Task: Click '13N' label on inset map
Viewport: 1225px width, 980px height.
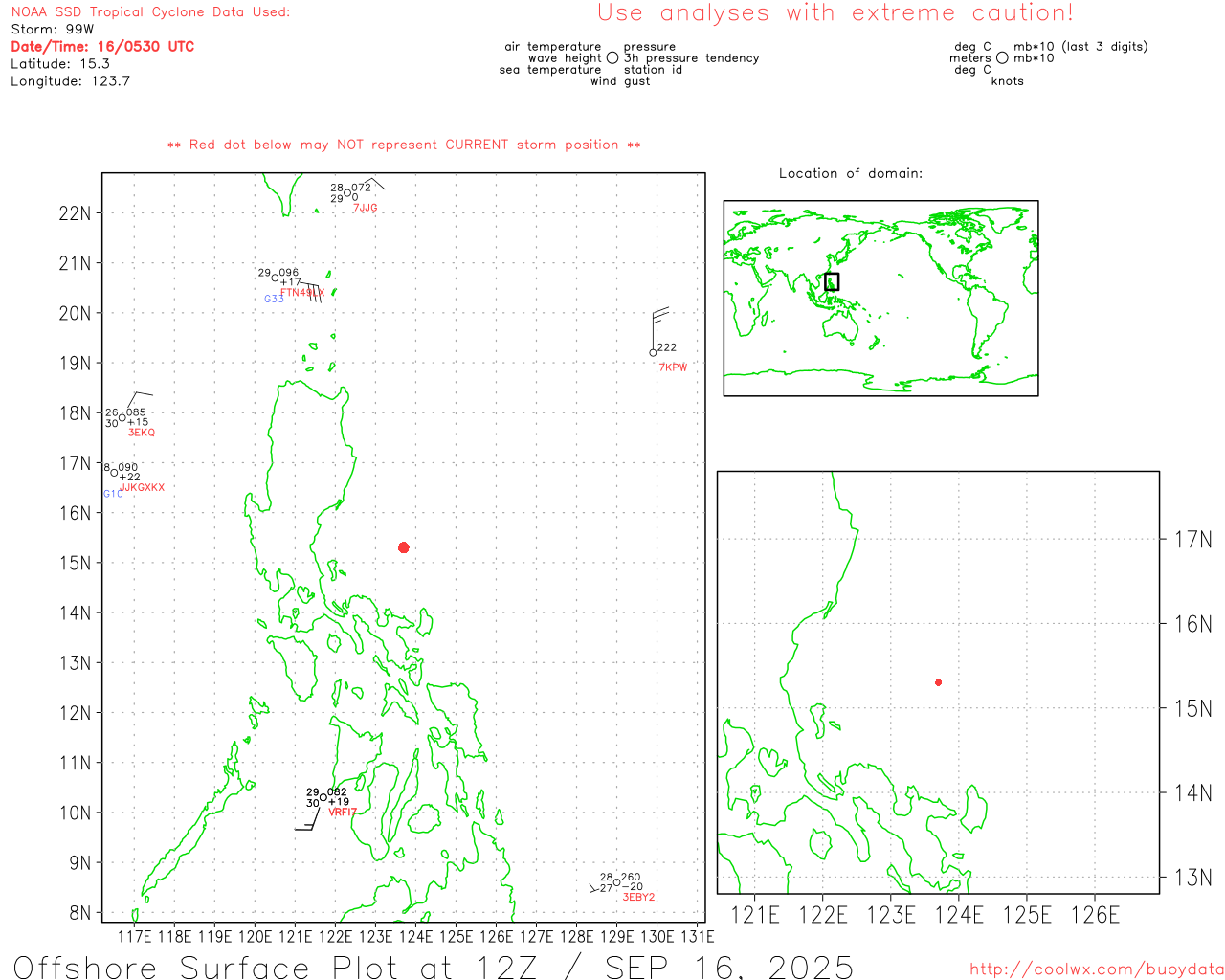Action: pos(1193,878)
